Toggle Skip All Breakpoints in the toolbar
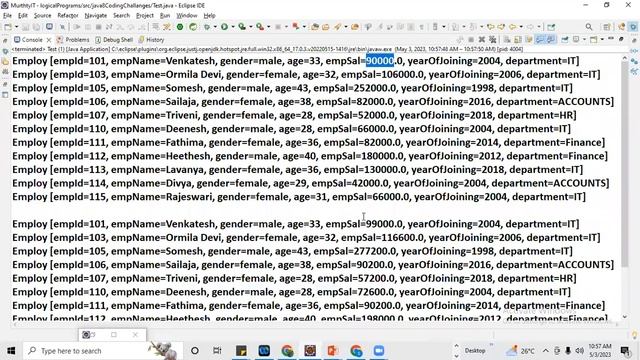Viewport: 640px width, 360px height. pyautogui.click(x=62, y=27)
